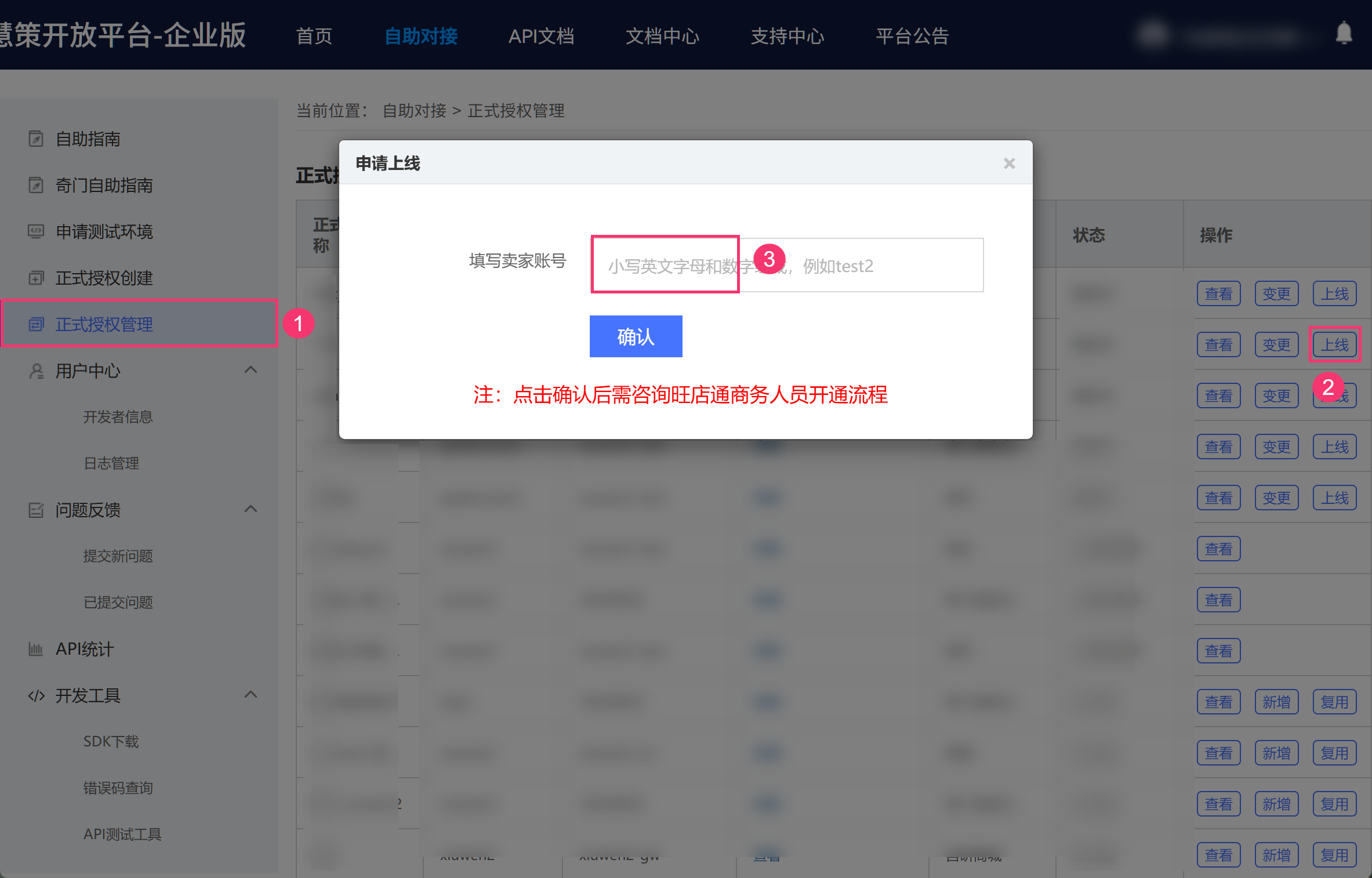Click the 用户中心 person icon
The height and width of the screenshot is (878, 1372).
tap(36, 371)
